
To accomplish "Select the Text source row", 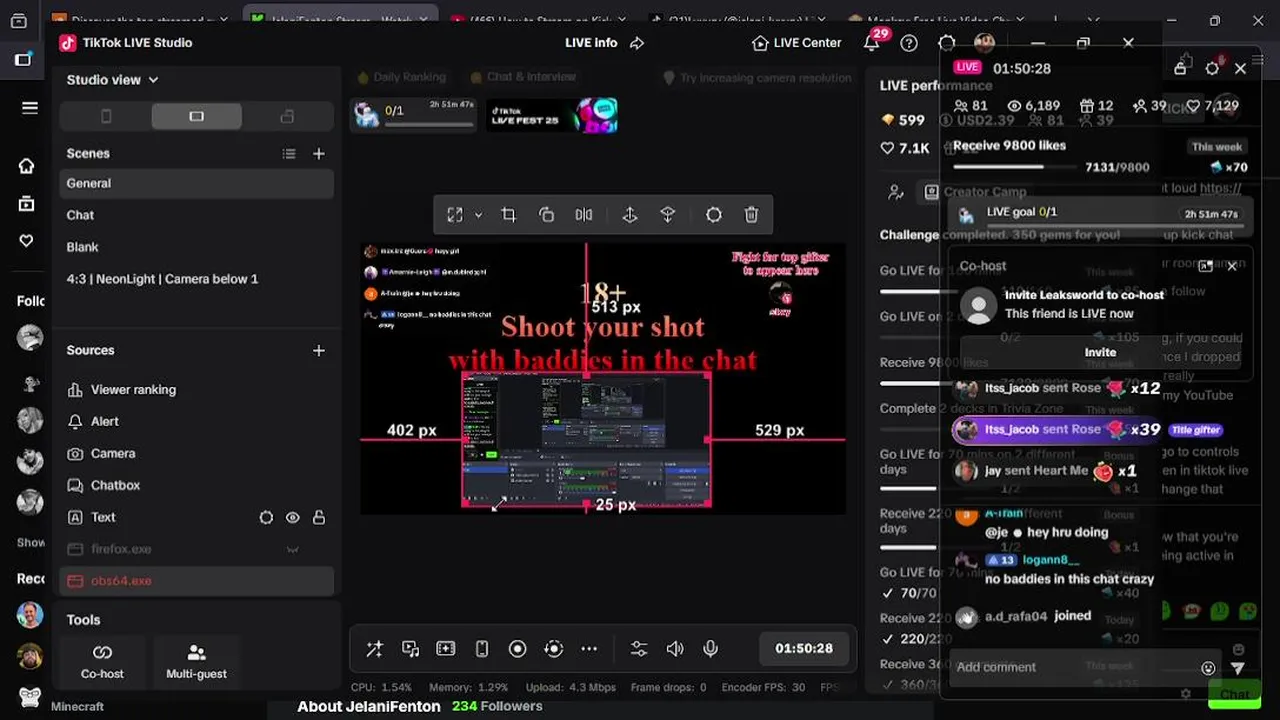I will (196, 518).
